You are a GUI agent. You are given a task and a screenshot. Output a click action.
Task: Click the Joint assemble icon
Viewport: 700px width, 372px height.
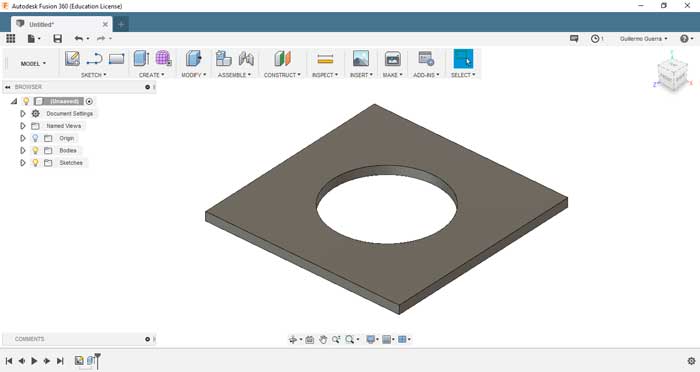pyautogui.click(x=246, y=59)
